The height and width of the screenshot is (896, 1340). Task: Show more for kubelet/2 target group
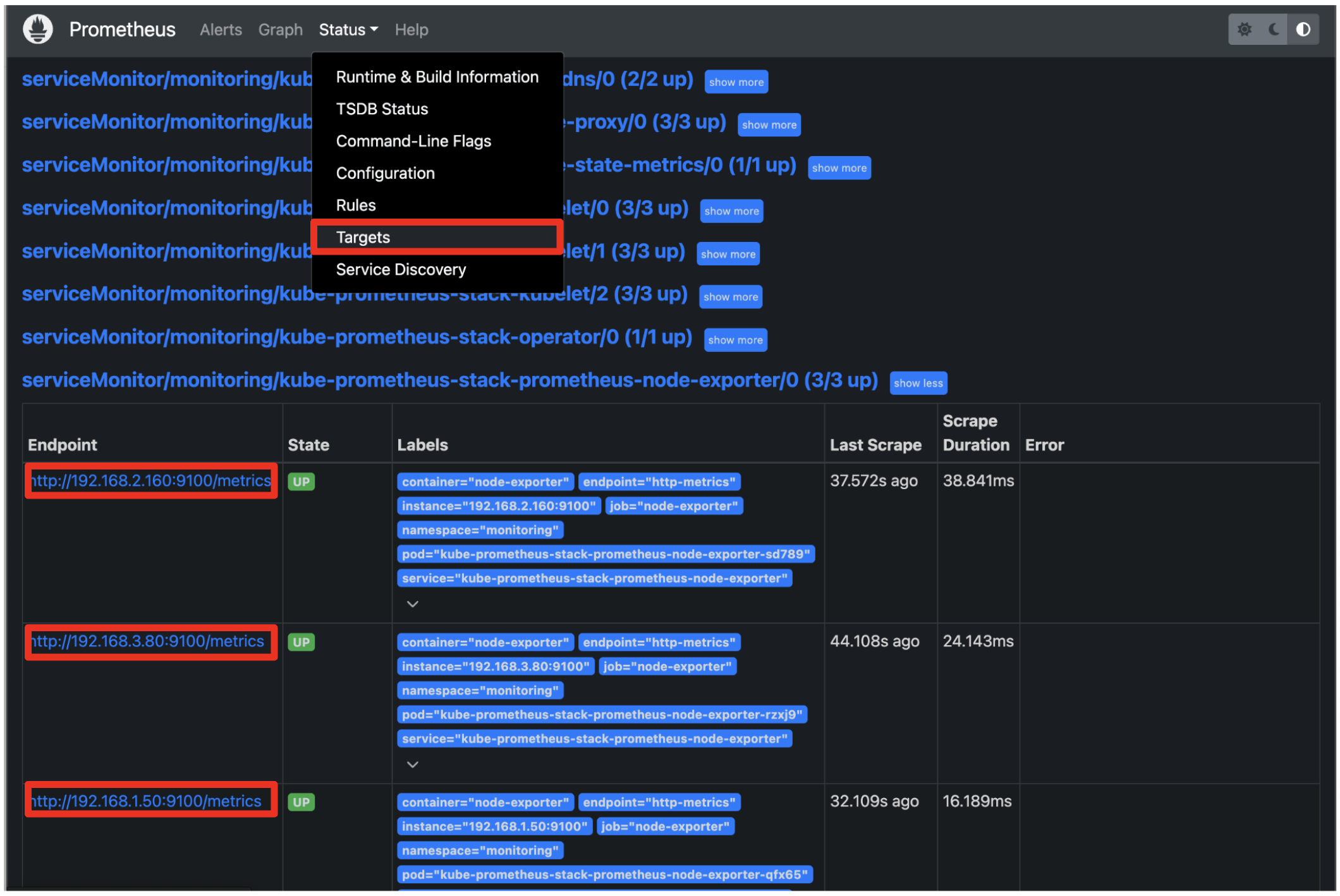click(x=730, y=297)
